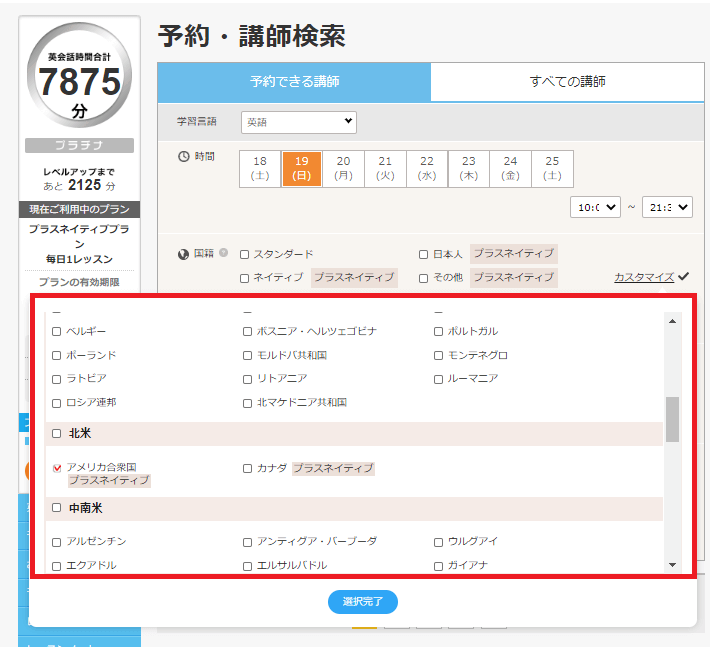Select date 23 (木)
The image size is (710, 647).
469,168
